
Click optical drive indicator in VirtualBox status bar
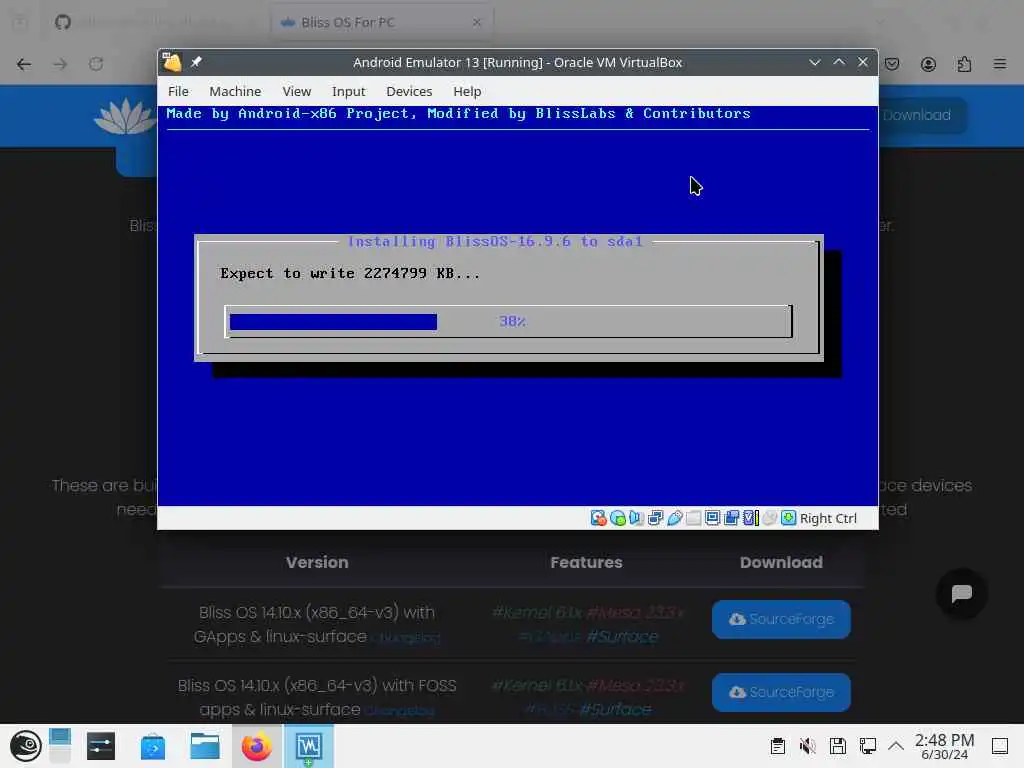click(617, 518)
